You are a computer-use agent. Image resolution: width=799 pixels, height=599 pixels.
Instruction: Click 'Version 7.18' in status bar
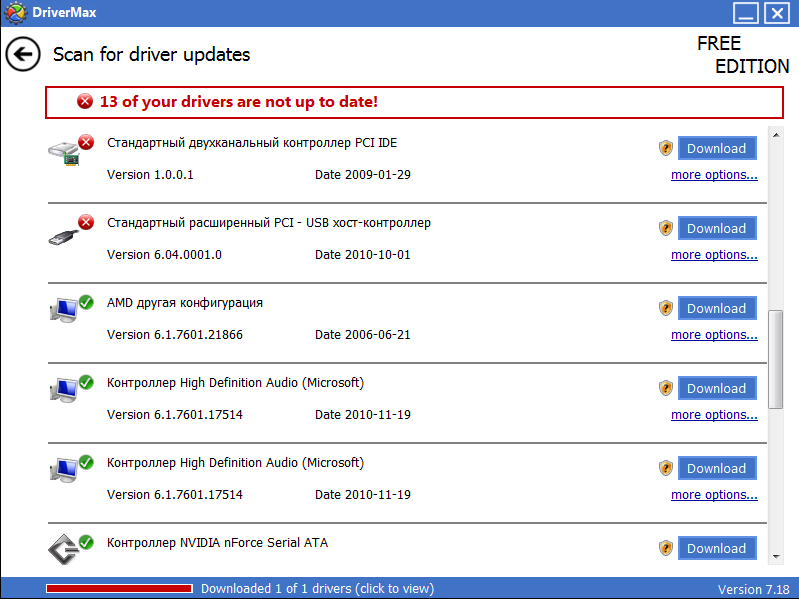(754, 590)
